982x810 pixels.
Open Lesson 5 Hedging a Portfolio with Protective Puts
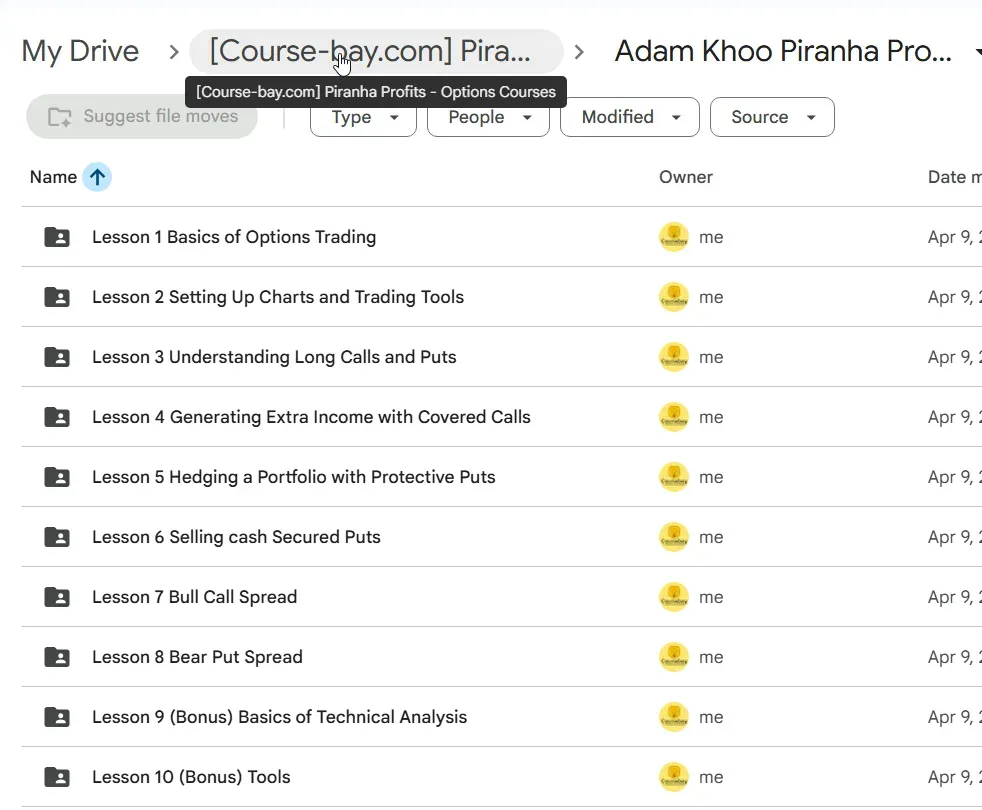click(x=294, y=477)
